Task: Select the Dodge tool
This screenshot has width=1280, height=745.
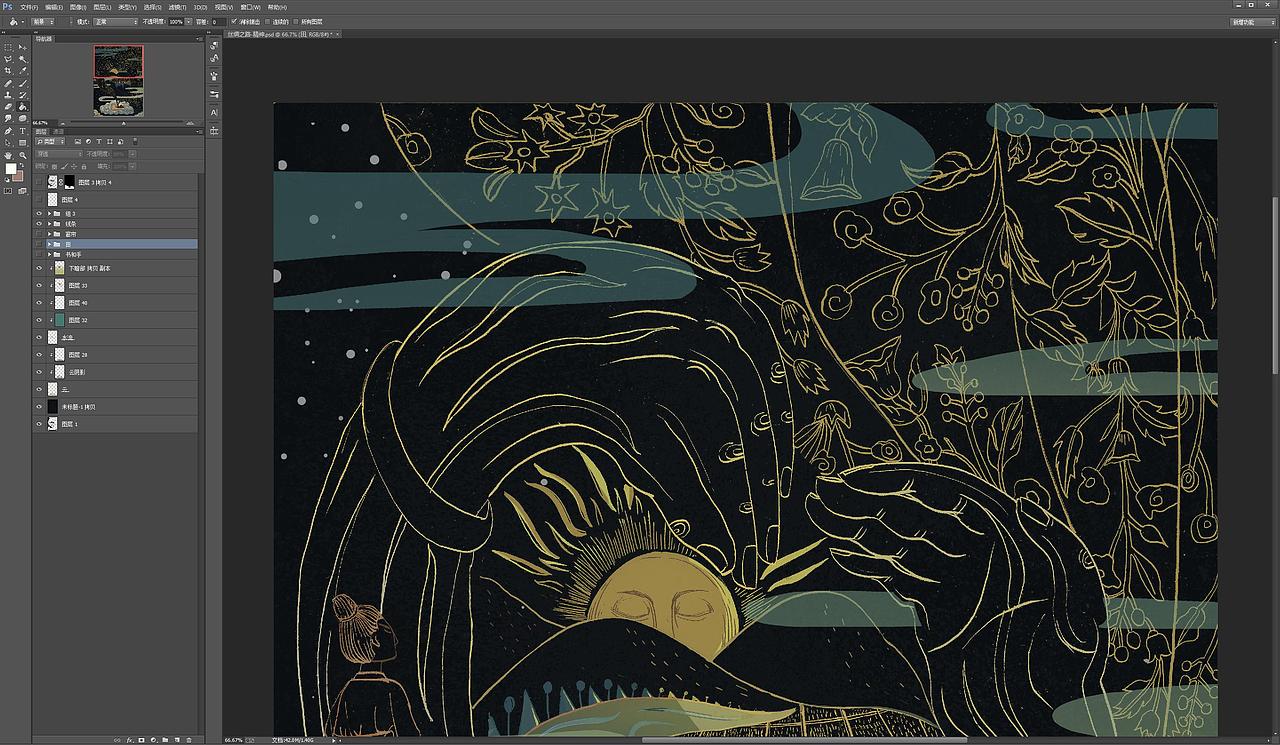Action: [x=22, y=119]
